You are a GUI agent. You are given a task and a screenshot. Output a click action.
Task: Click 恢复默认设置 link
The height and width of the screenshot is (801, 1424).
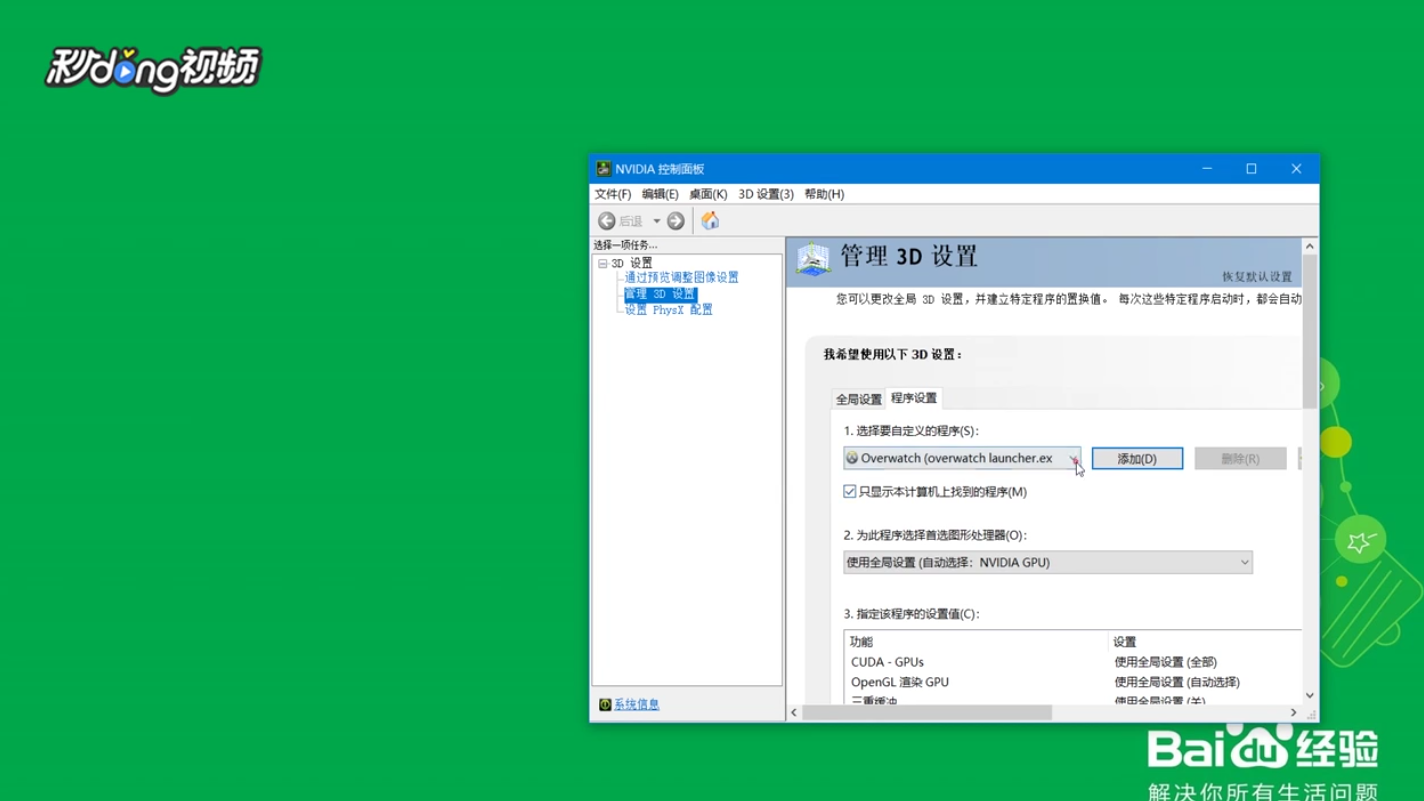1257,277
